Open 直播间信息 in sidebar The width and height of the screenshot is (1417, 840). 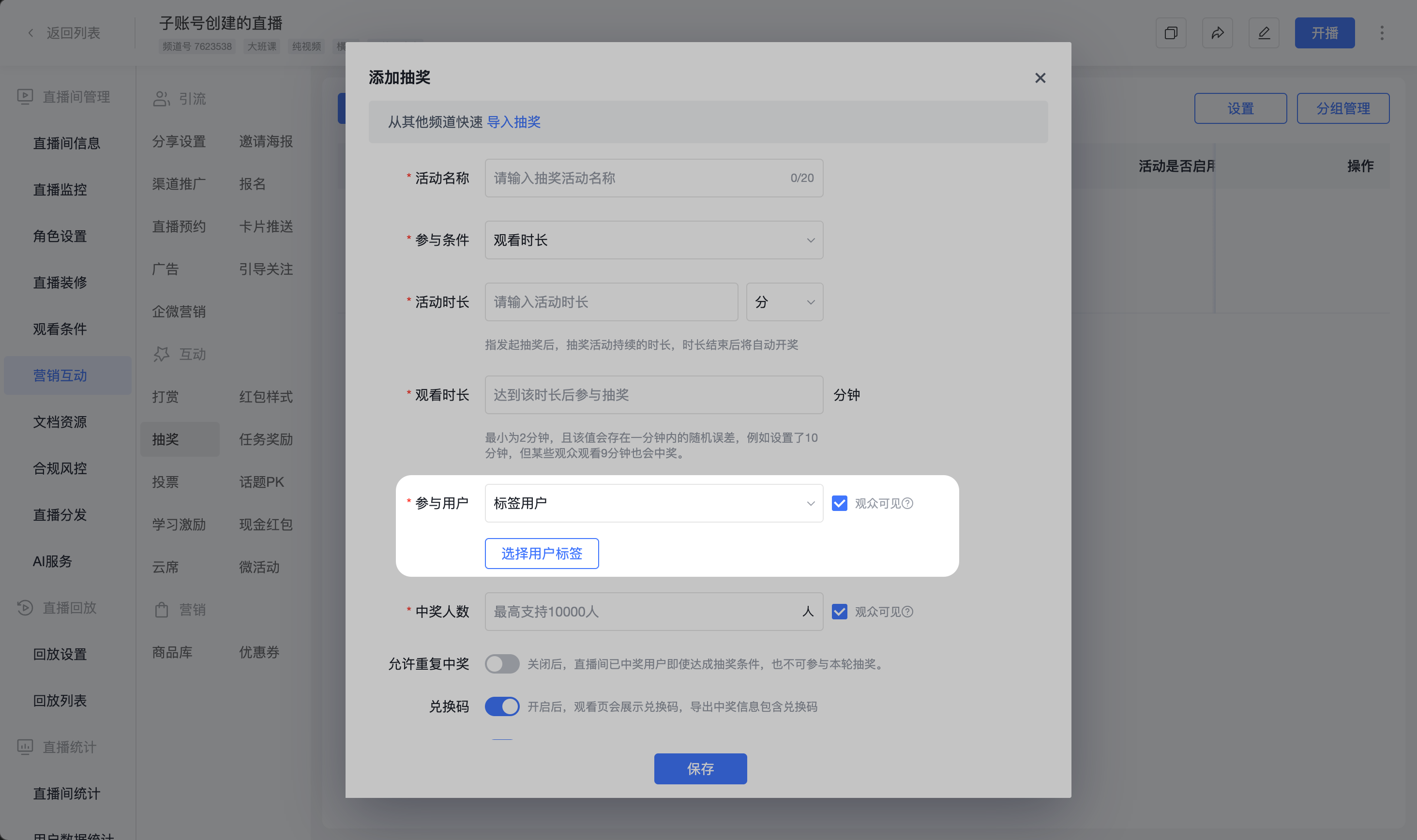66,143
